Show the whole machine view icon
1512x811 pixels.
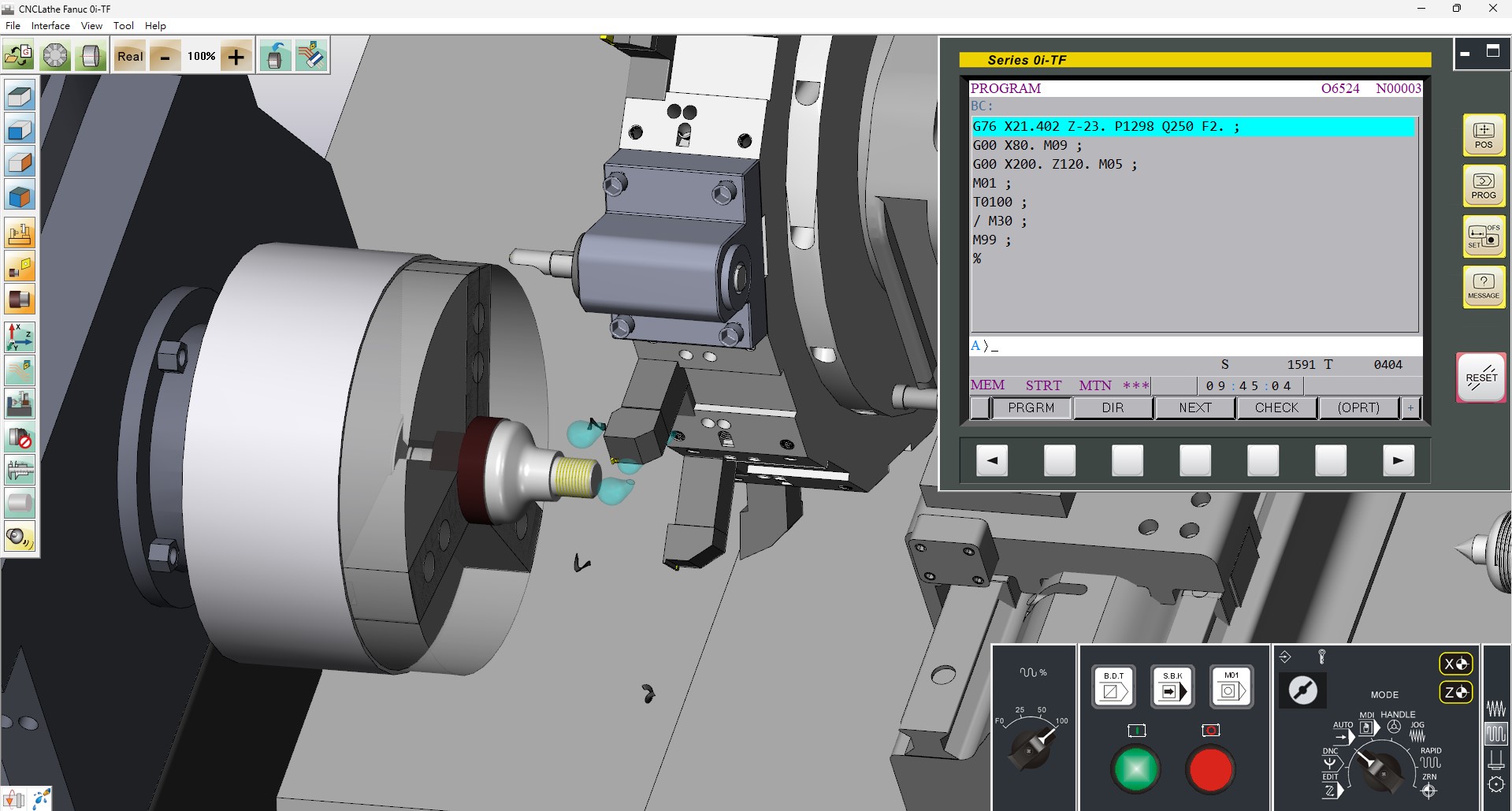20,234
